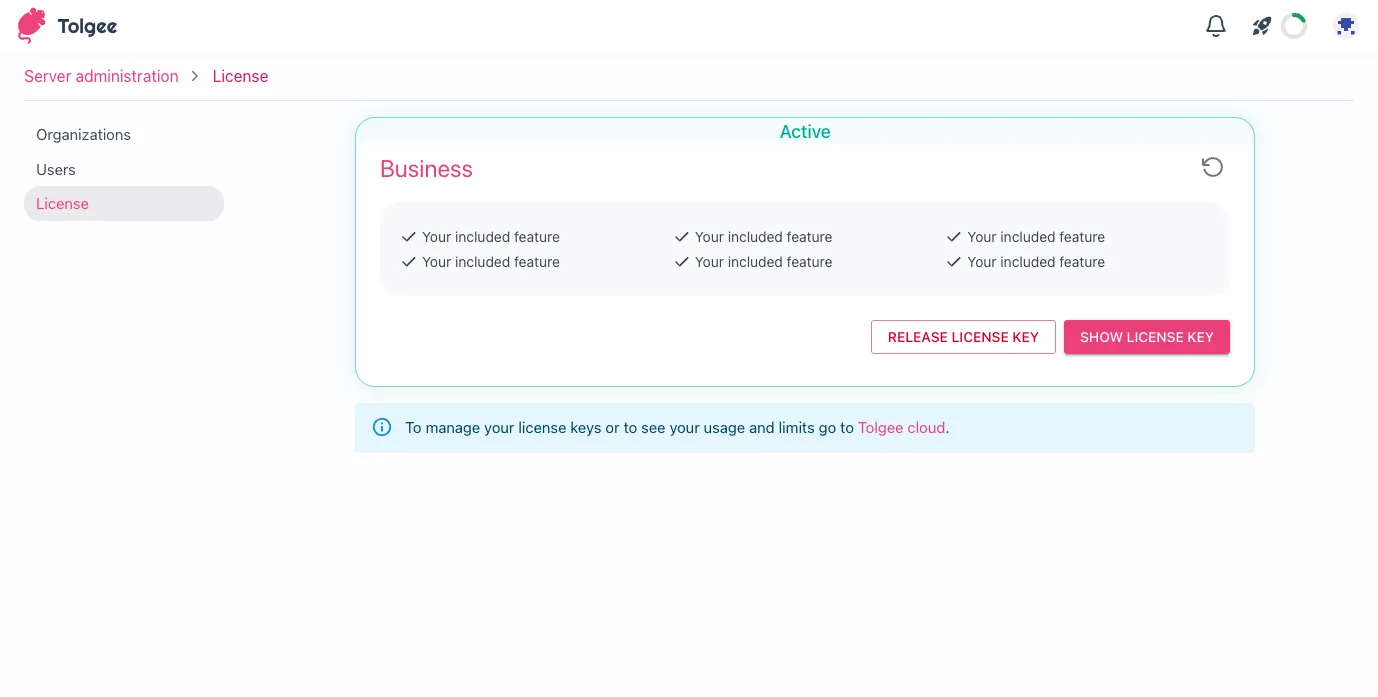Navigate to Server administration breadcrumb

point(101,76)
